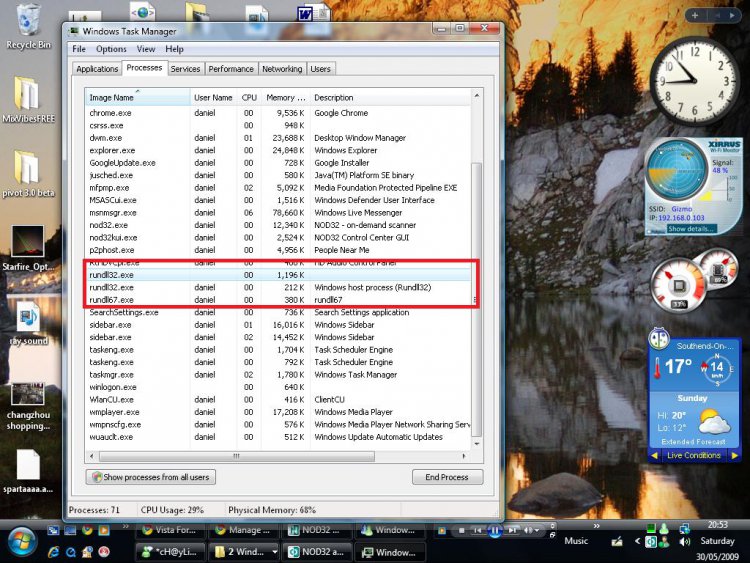
Task: Open the View menu
Action: [x=146, y=49]
